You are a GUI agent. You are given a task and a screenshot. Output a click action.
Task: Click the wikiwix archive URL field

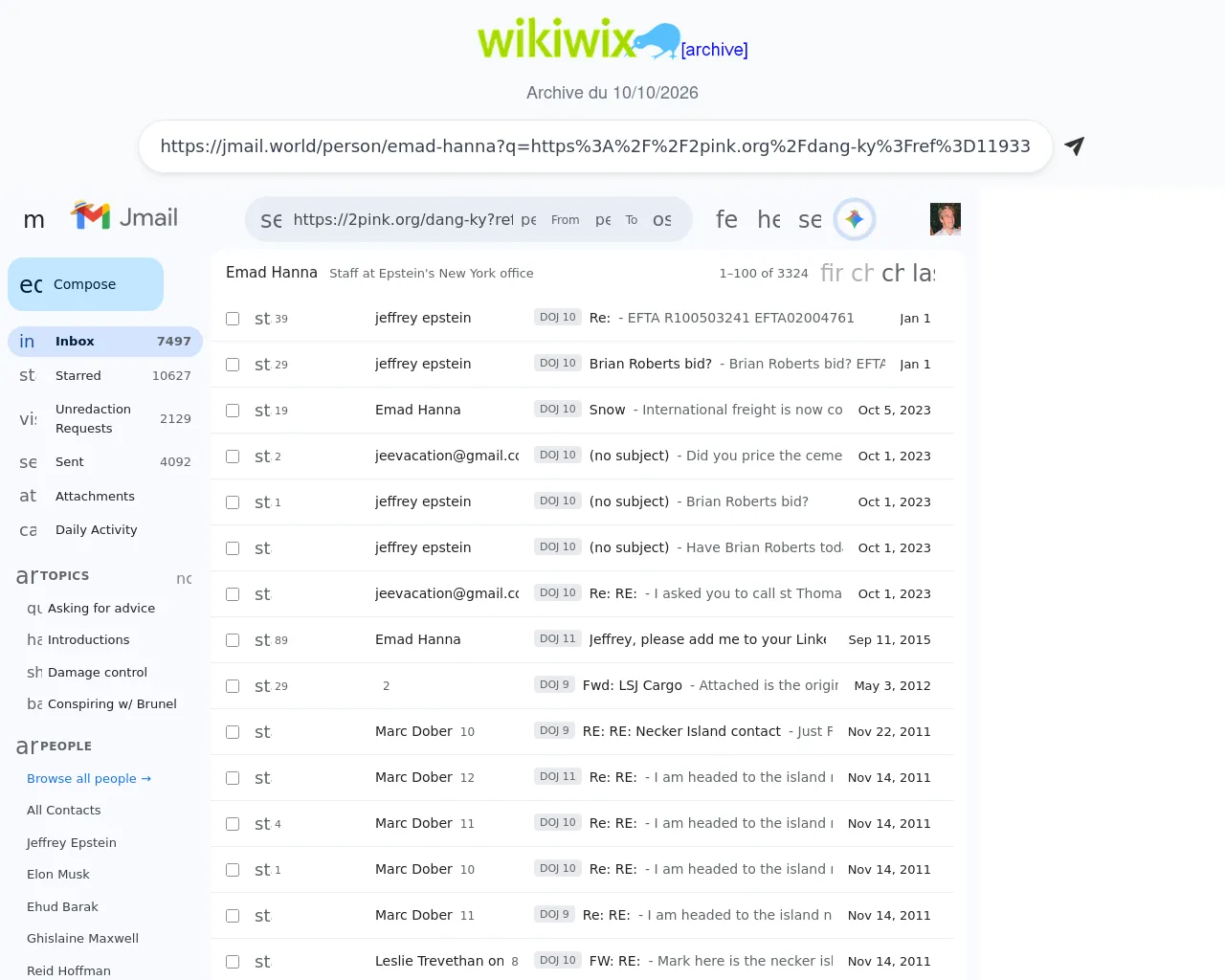click(595, 146)
